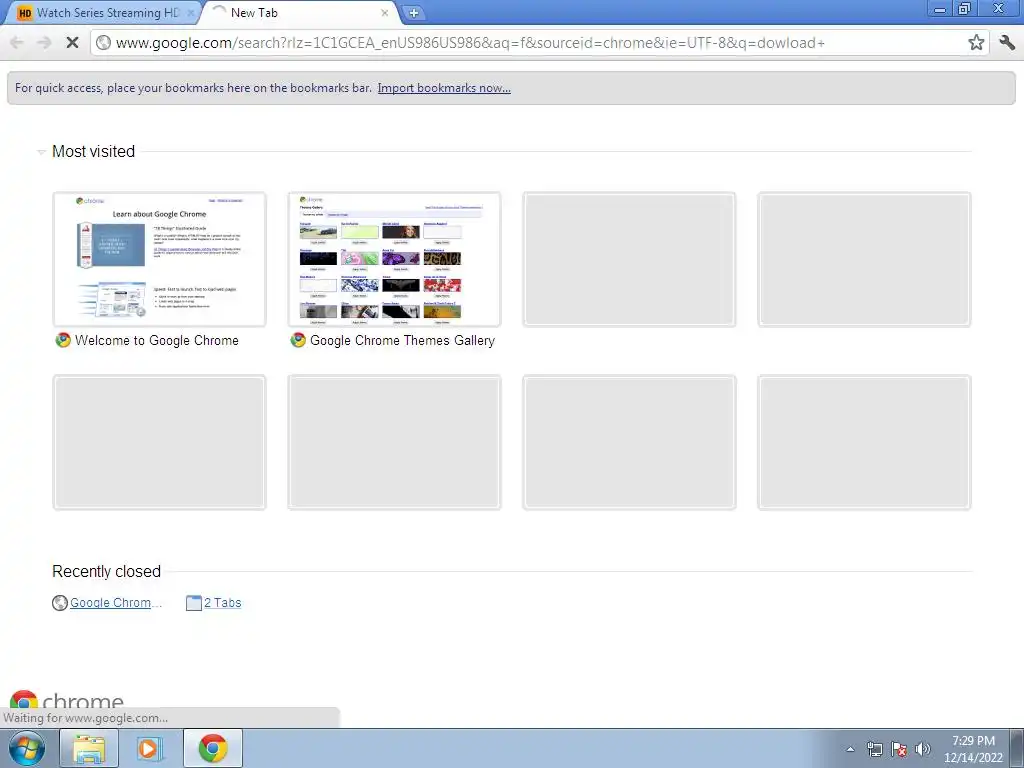
Task: Stop loading with the X button
Action: (x=72, y=43)
